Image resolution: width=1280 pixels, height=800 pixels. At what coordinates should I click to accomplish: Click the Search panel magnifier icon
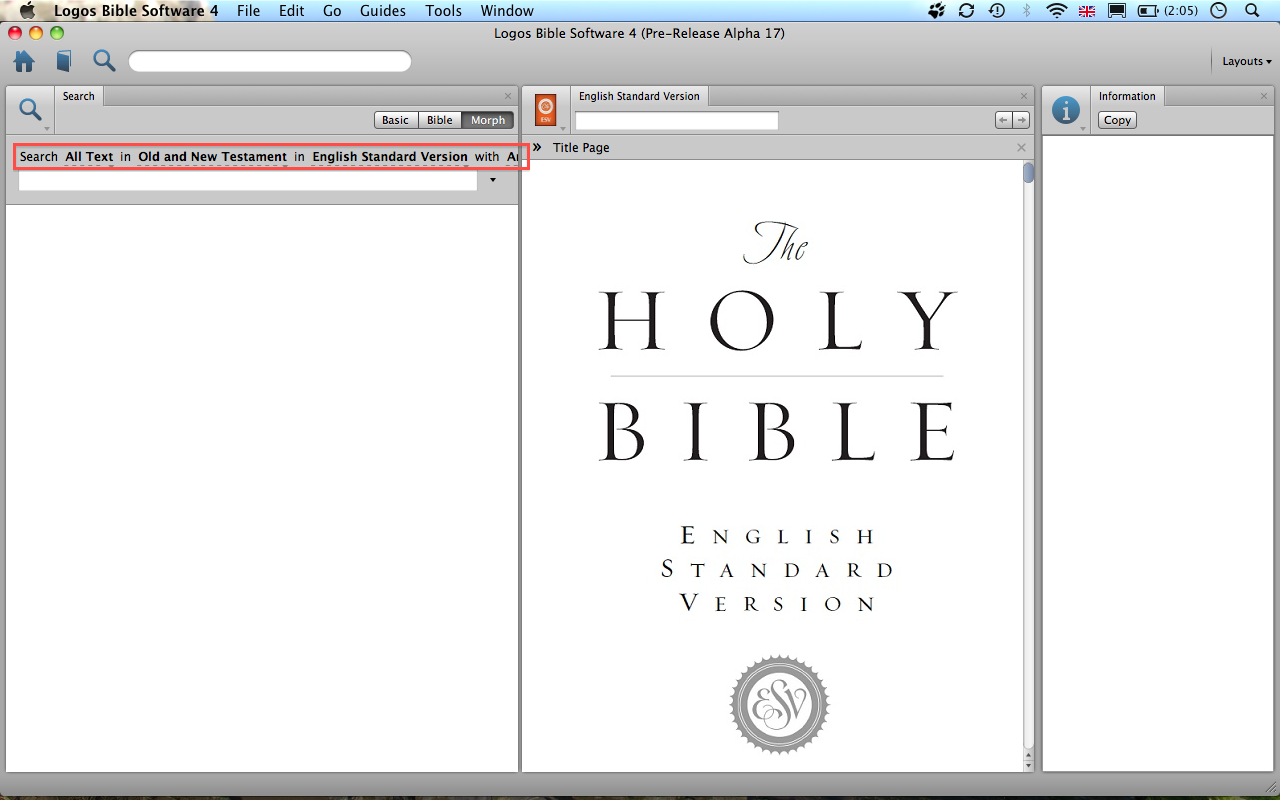pos(31,109)
